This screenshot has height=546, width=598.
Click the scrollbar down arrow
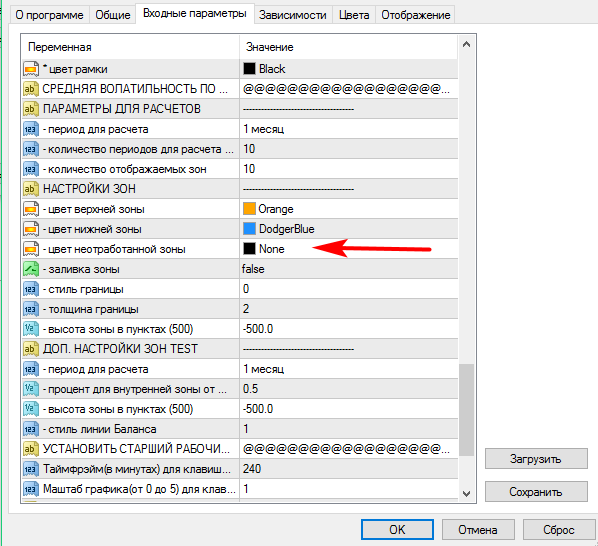coord(466,493)
